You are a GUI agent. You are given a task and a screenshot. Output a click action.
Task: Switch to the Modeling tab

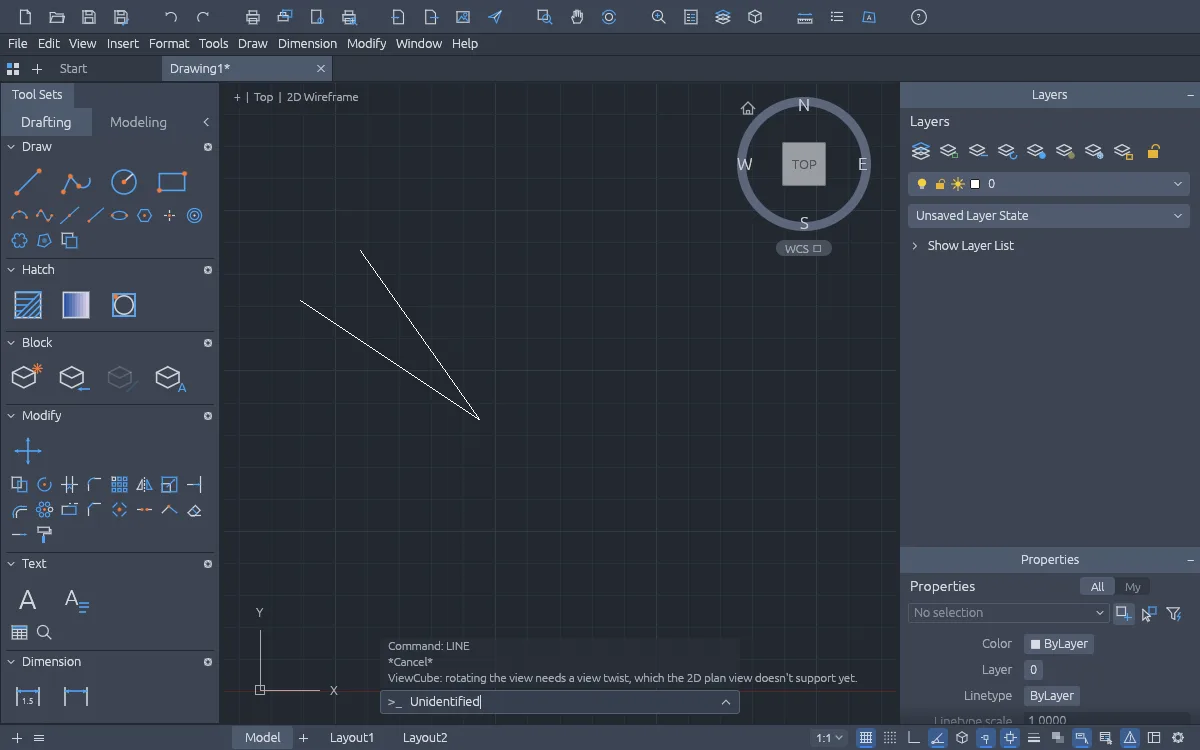tap(138, 122)
